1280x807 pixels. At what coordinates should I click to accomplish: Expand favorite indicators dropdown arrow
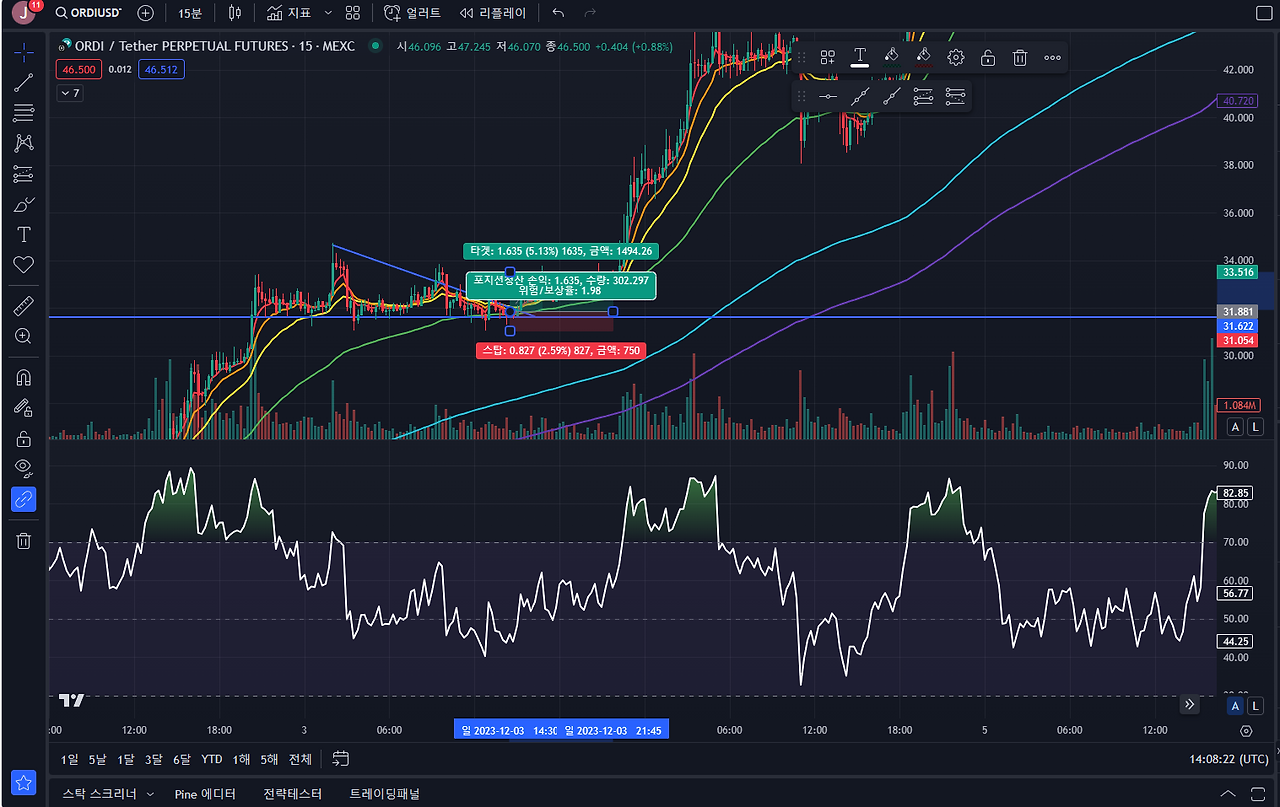pos(328,13)
